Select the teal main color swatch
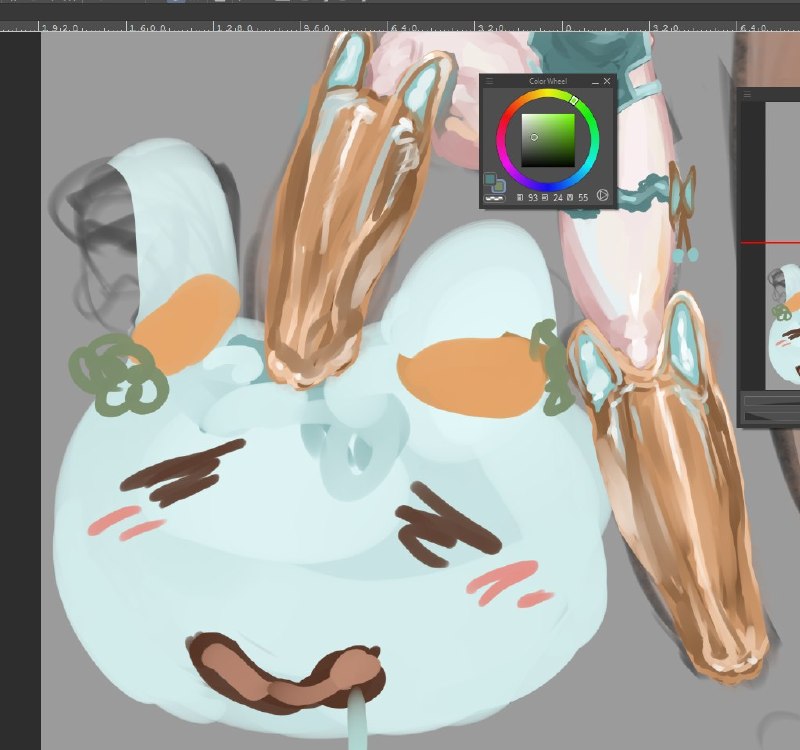800x750 pixels. click(490, 179)
